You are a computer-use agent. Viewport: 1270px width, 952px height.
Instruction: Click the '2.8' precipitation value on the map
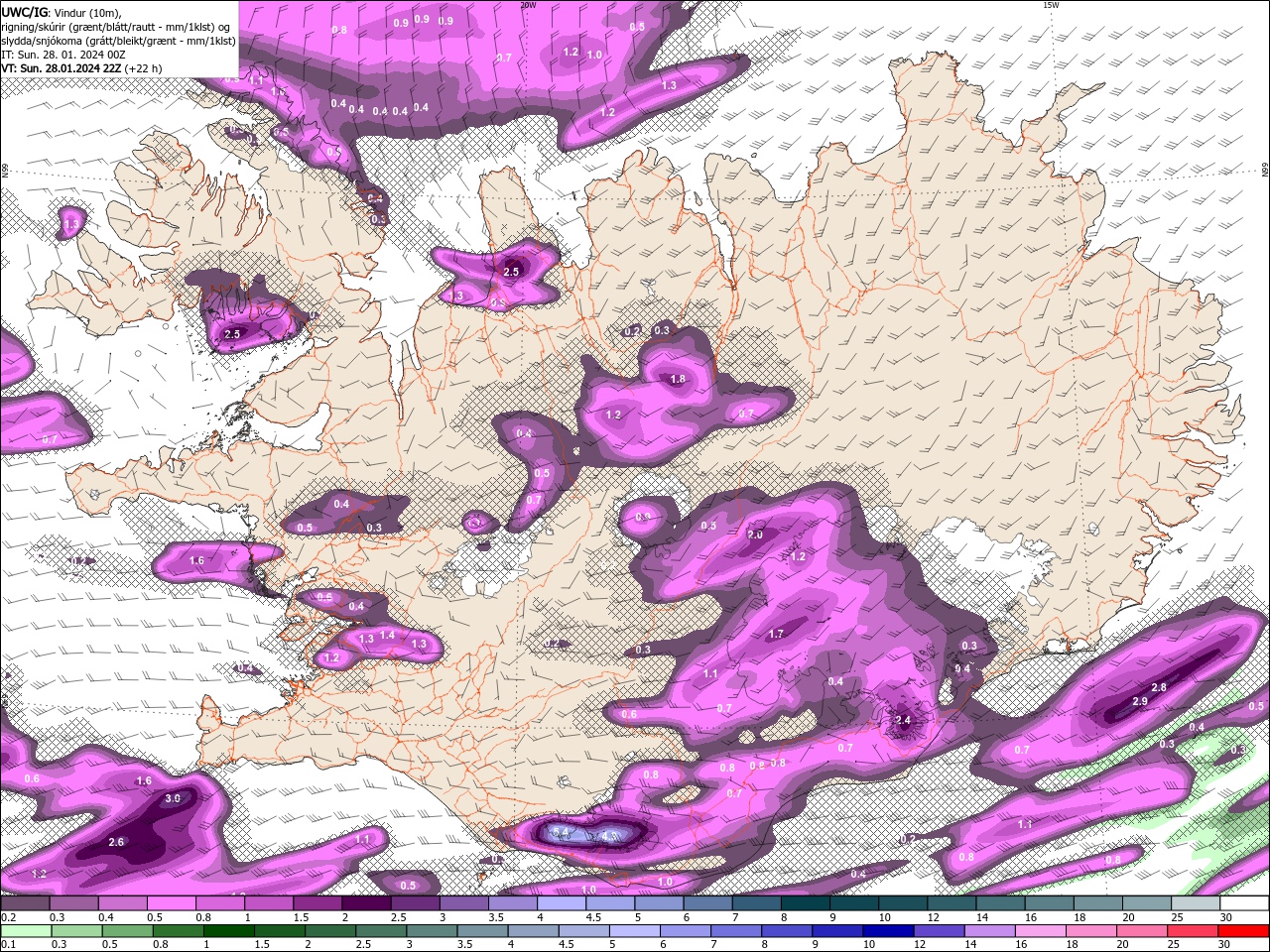pos(1159,687)
